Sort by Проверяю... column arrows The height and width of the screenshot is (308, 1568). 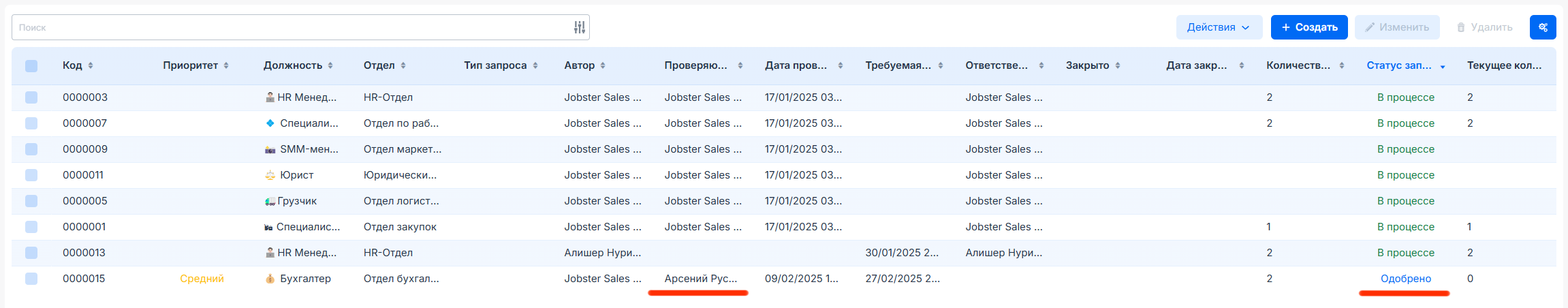point(740,65)
